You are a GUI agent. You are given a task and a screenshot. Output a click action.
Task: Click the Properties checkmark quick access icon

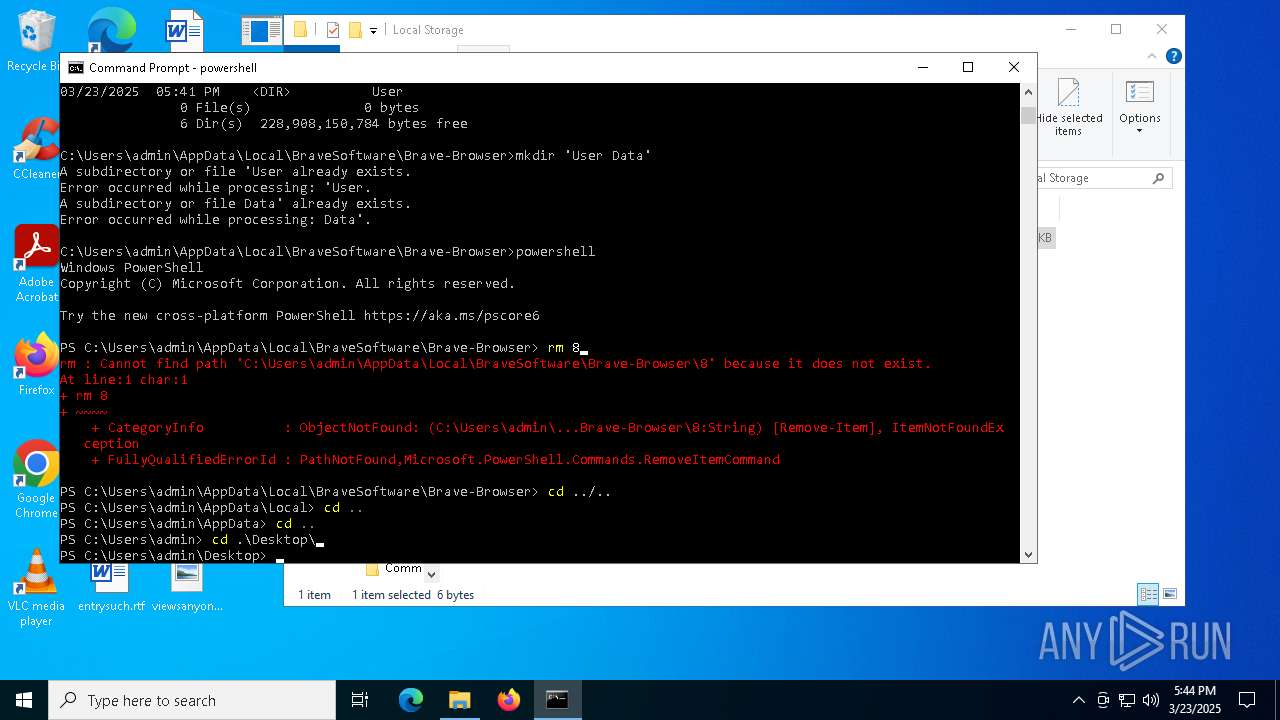coord(333,30)
